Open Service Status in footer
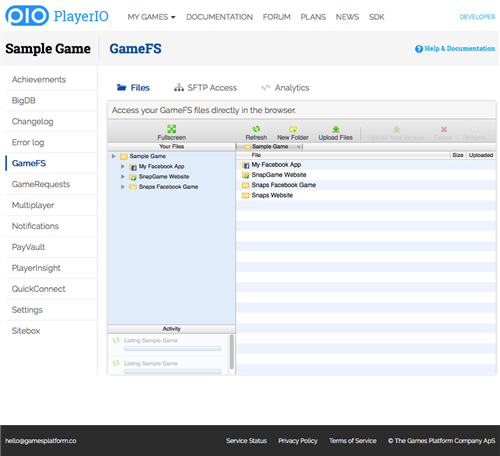Screen dimensions: 500x456 [x=246, y=441]
